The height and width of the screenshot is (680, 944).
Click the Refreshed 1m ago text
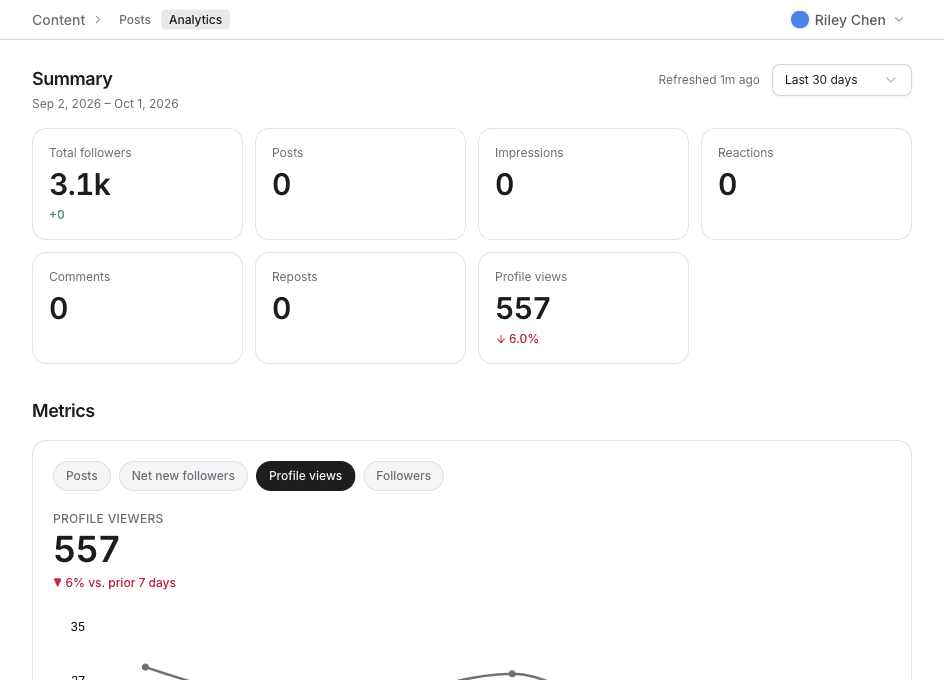click(x=709, y=80)
